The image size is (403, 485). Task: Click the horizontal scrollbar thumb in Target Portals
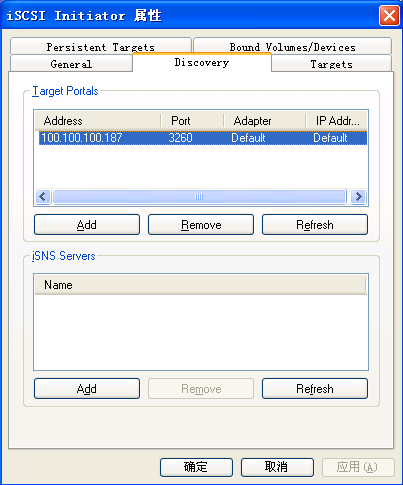pos(199,196)
